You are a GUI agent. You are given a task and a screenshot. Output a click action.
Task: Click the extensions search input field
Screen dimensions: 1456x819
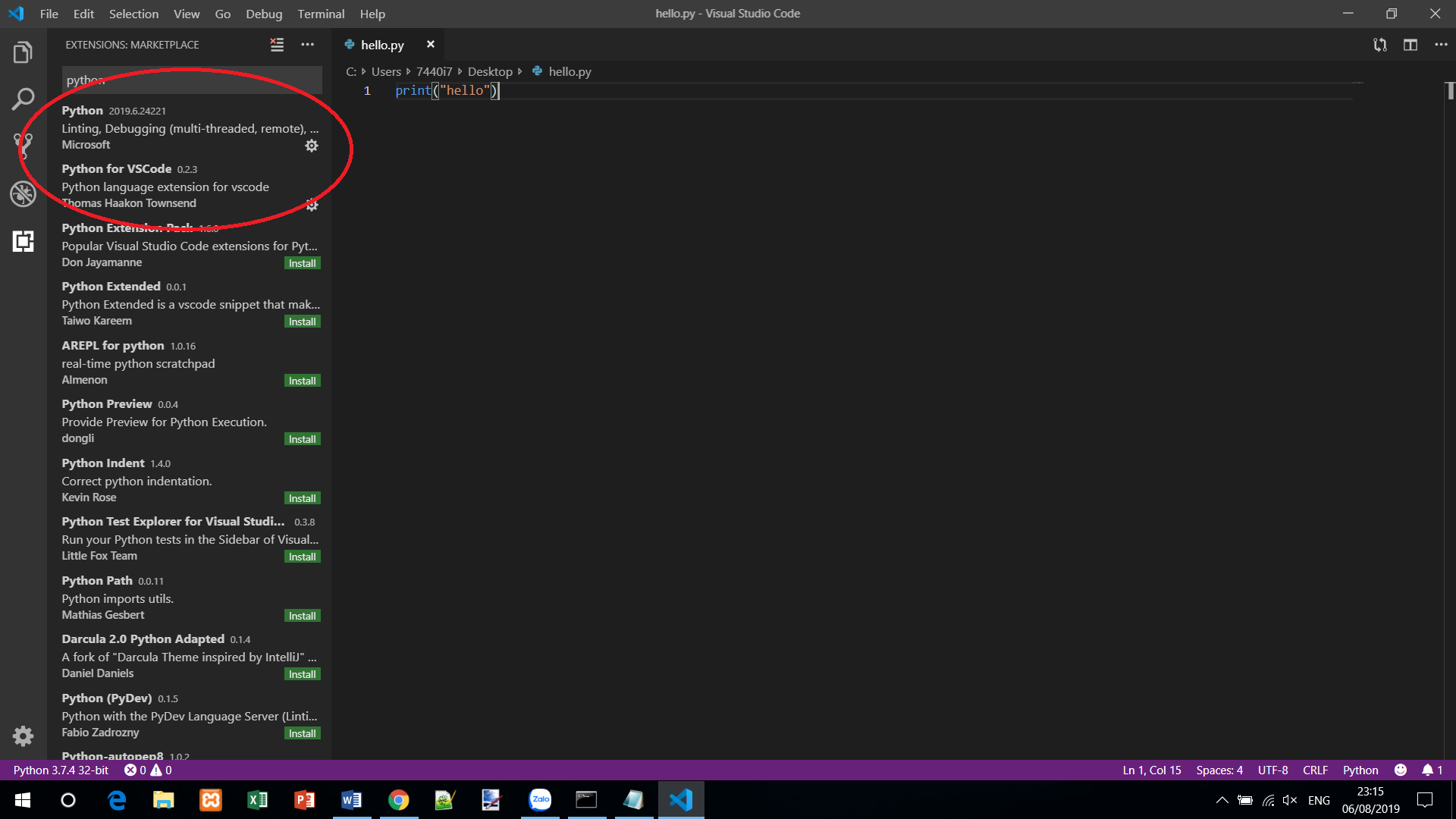[x=191, y=80]
